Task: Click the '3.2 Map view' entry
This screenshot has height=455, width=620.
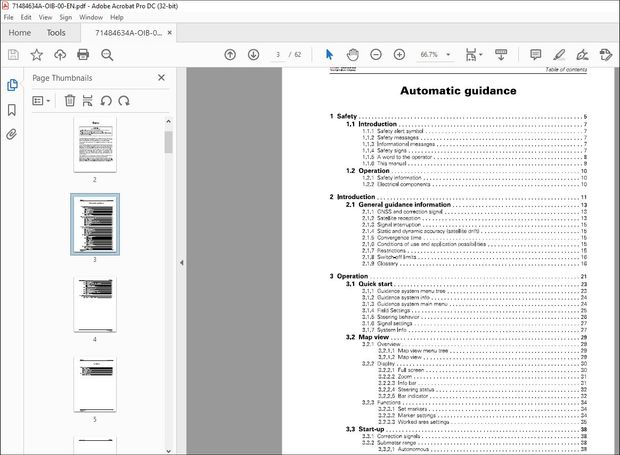Action: point(467,337)
